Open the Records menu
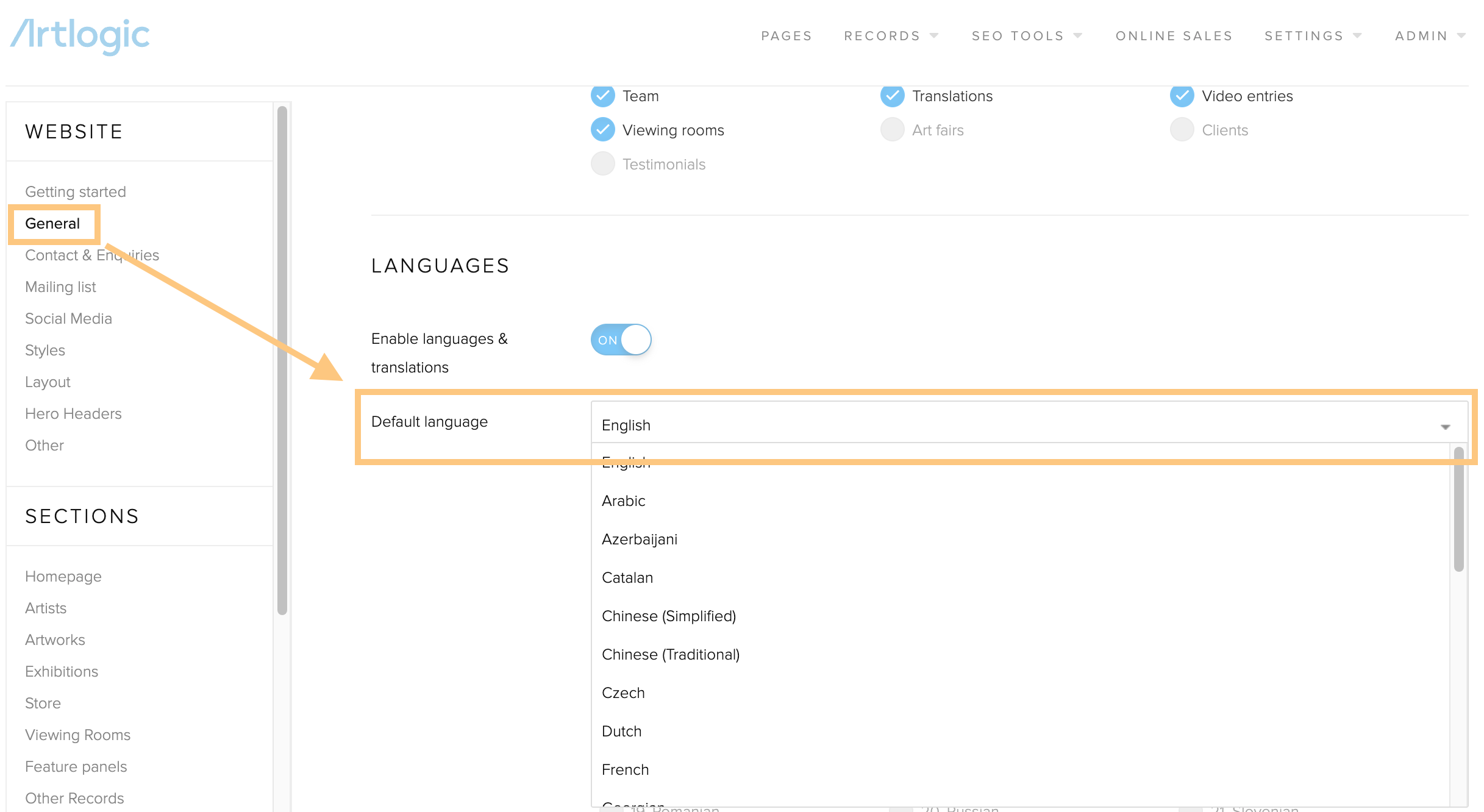Image resolution: width=1484 pixels, height=812 pixels. (882, 36)
